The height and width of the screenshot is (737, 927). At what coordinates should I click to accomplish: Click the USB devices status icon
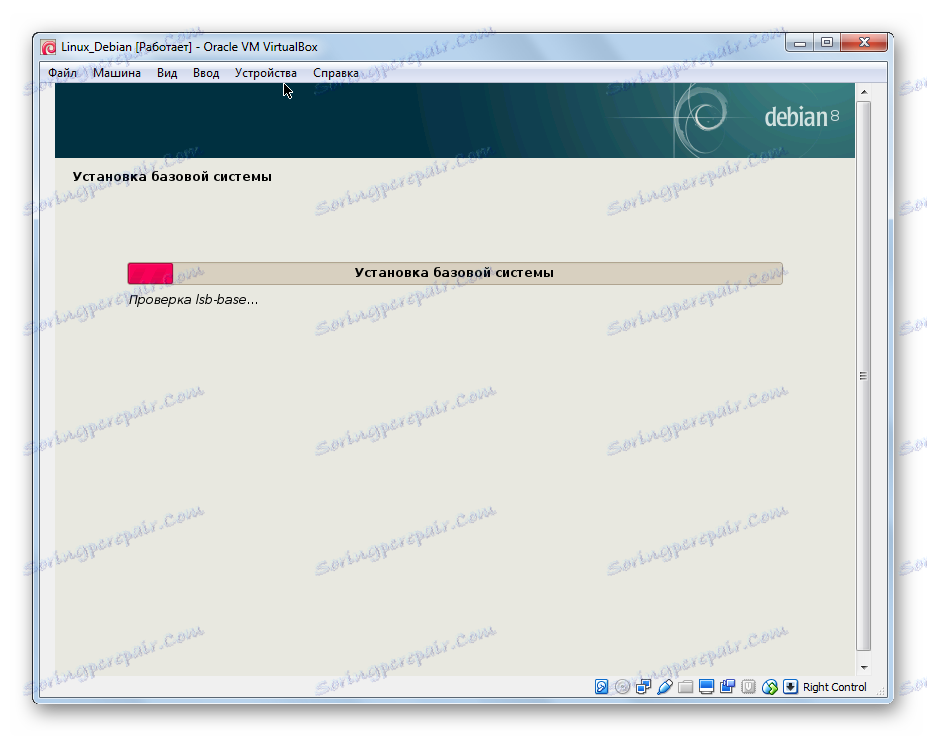pyautogui.click(x=665, y=686)
